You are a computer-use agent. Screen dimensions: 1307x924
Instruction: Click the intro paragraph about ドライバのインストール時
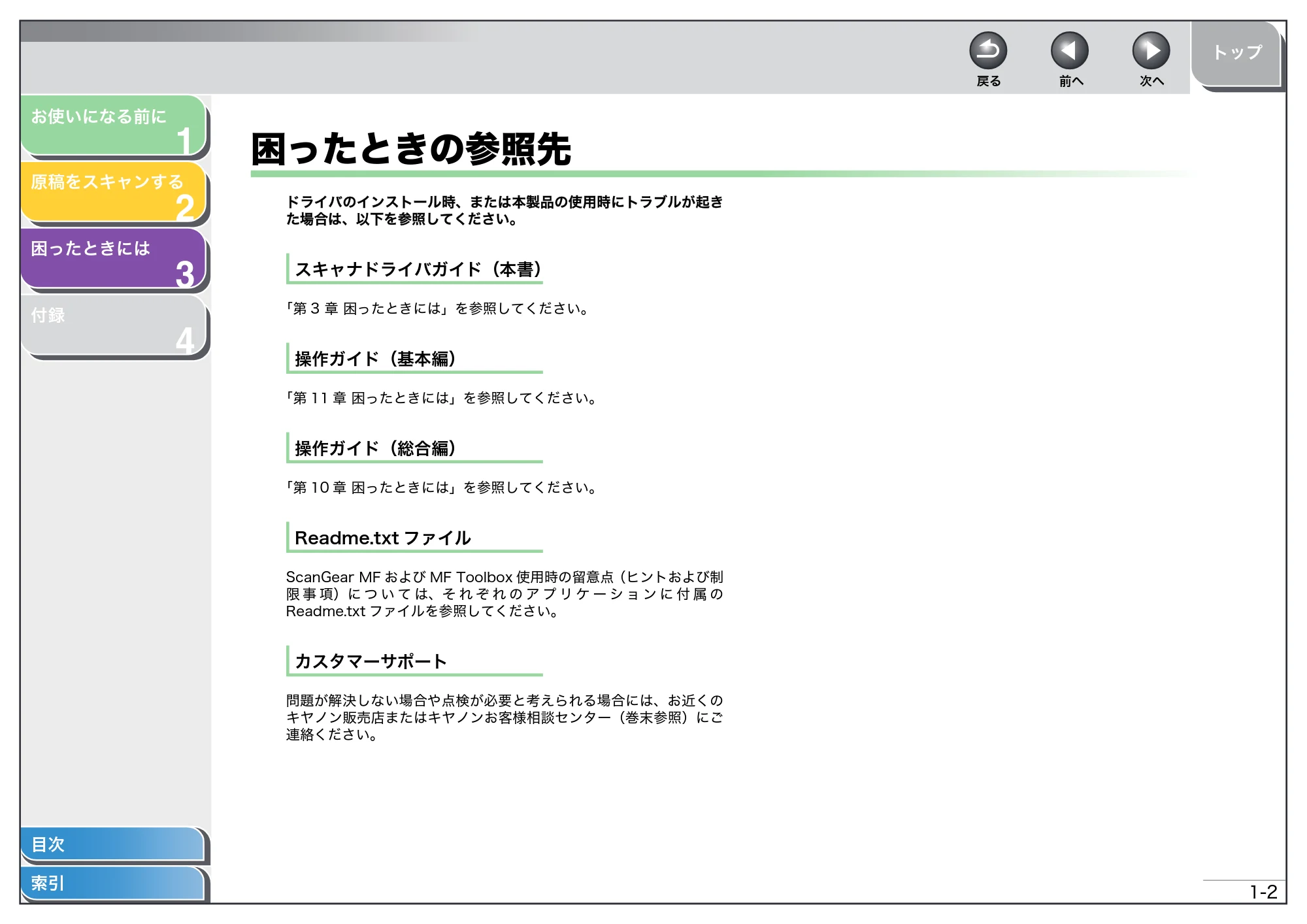click(x=505, y=210)
